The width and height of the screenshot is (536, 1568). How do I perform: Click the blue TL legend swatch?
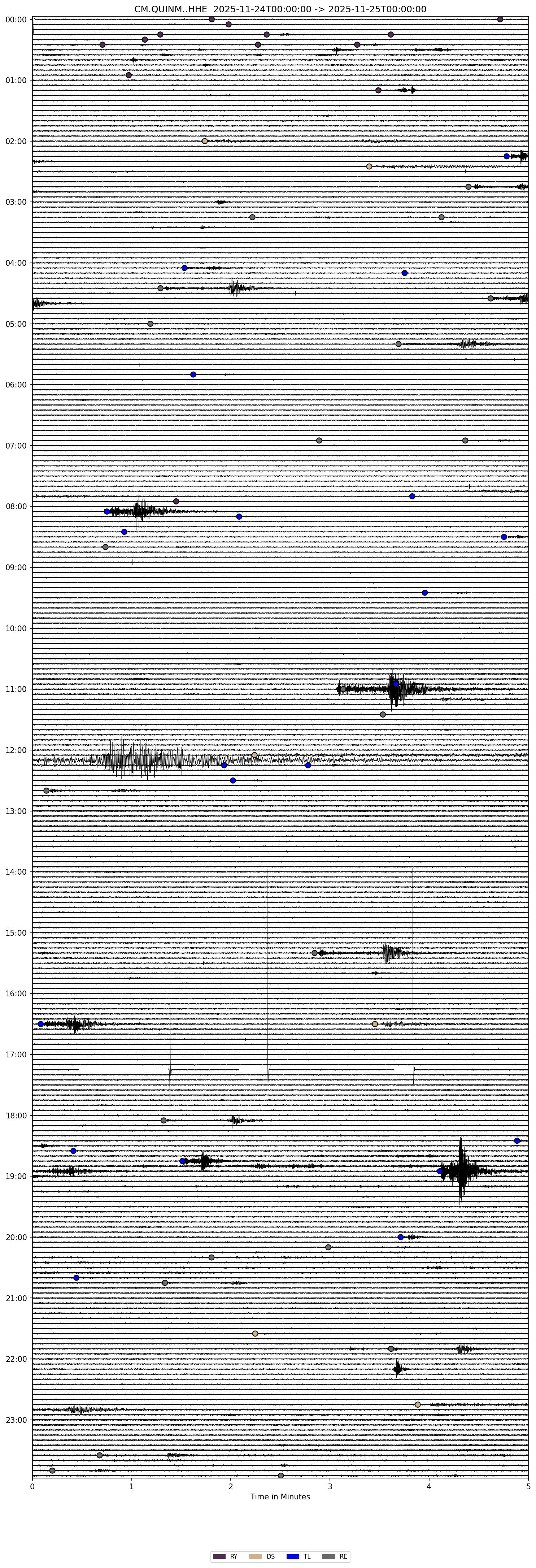293,1556
